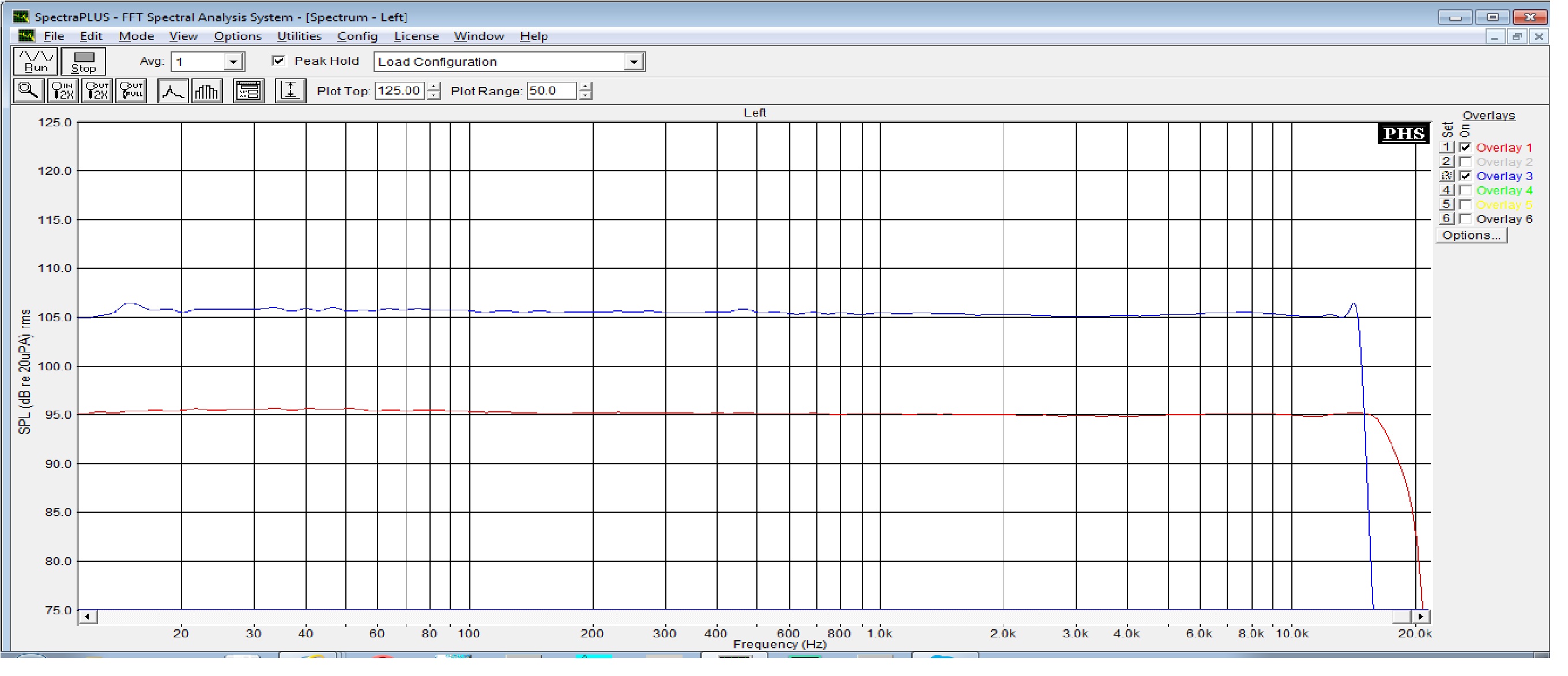Increase Plot Top with up spinner
The height and width of the screenshot is (676, 1568).
pyautogui.click(x=434, y=87)
